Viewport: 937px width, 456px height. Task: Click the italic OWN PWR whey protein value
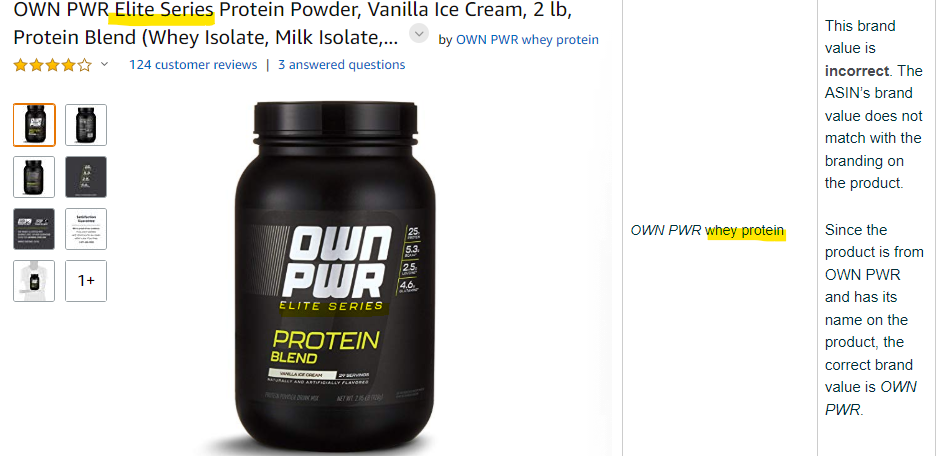[x=708, y=231]
